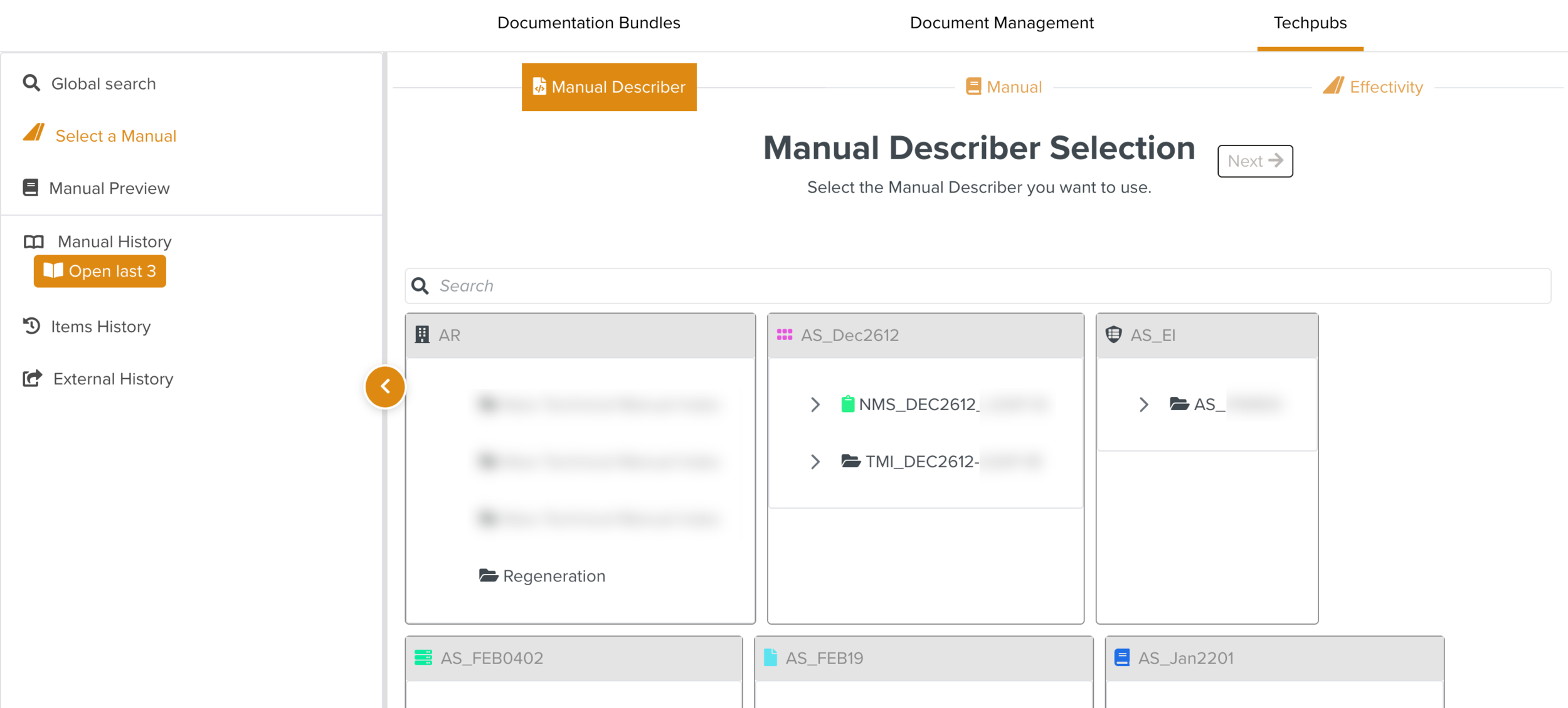1568x708 pixels.
Task: Click the blue book icon beside AS_Jan2201
Action: tap(1122, 658)
